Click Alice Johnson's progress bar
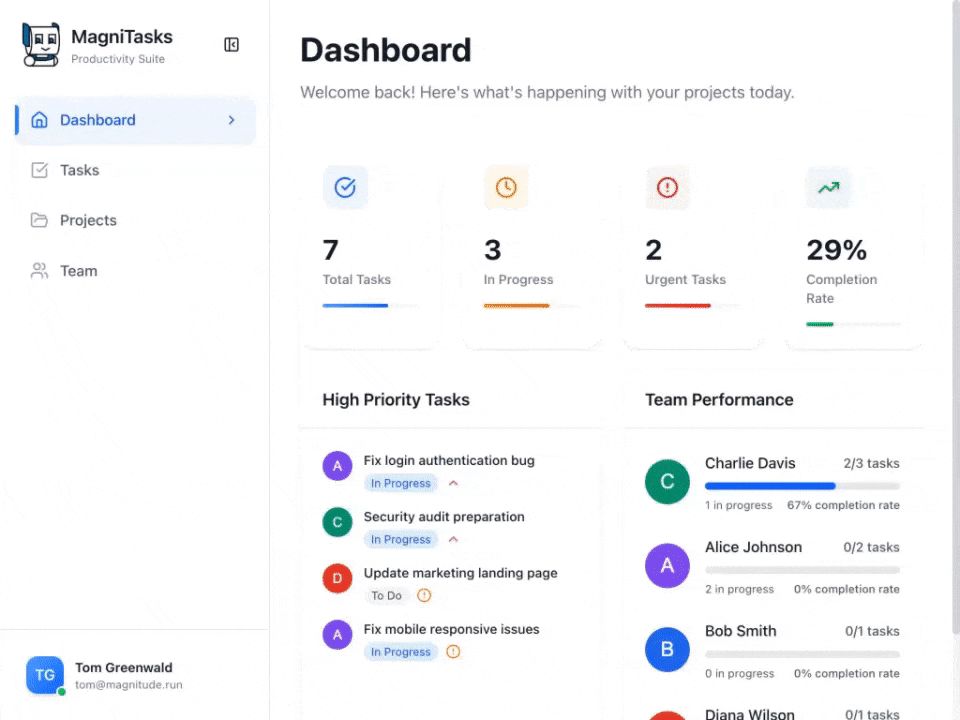The width and height of the screenshot is (960, 720). pyautogui.click(x=802, y=570)
